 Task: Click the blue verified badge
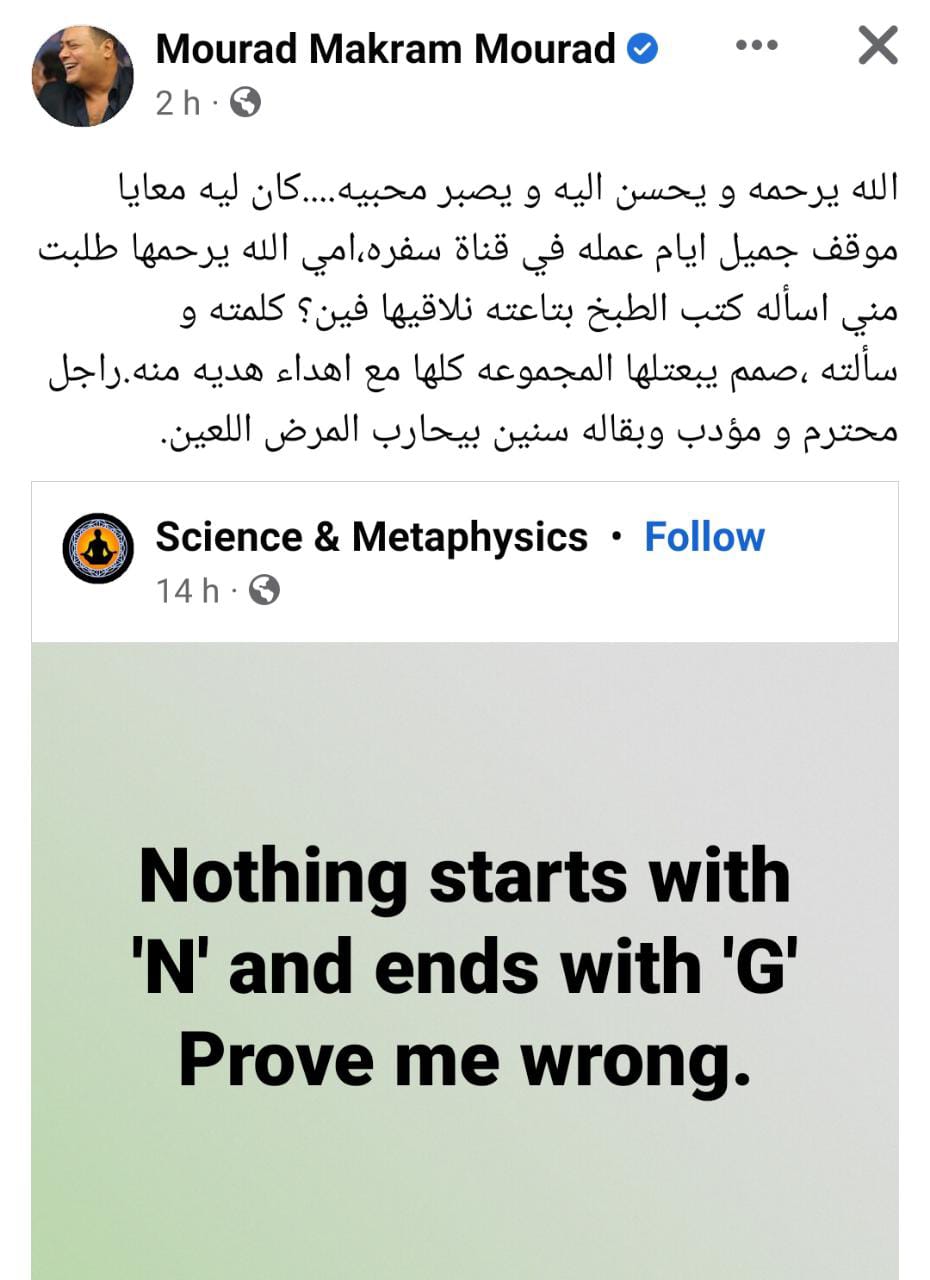tap(643, 49)
